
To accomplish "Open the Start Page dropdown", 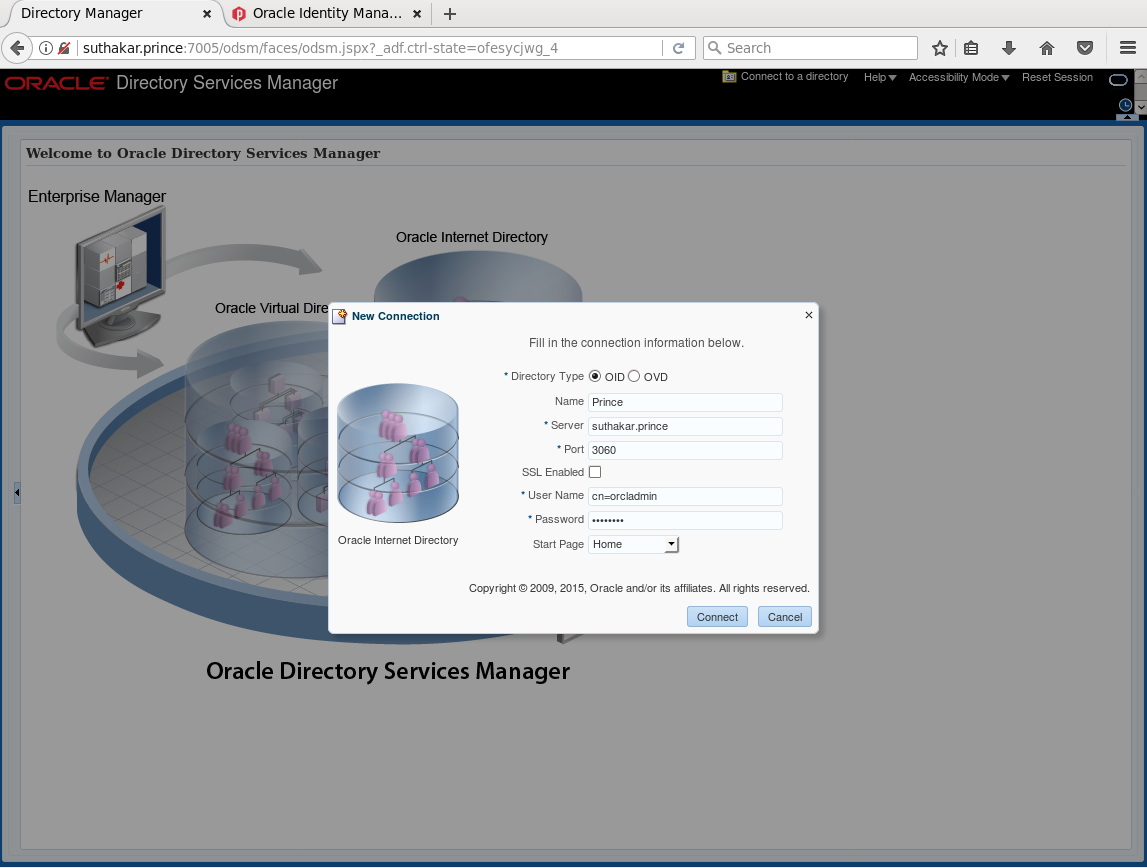I will coord(670,544).
